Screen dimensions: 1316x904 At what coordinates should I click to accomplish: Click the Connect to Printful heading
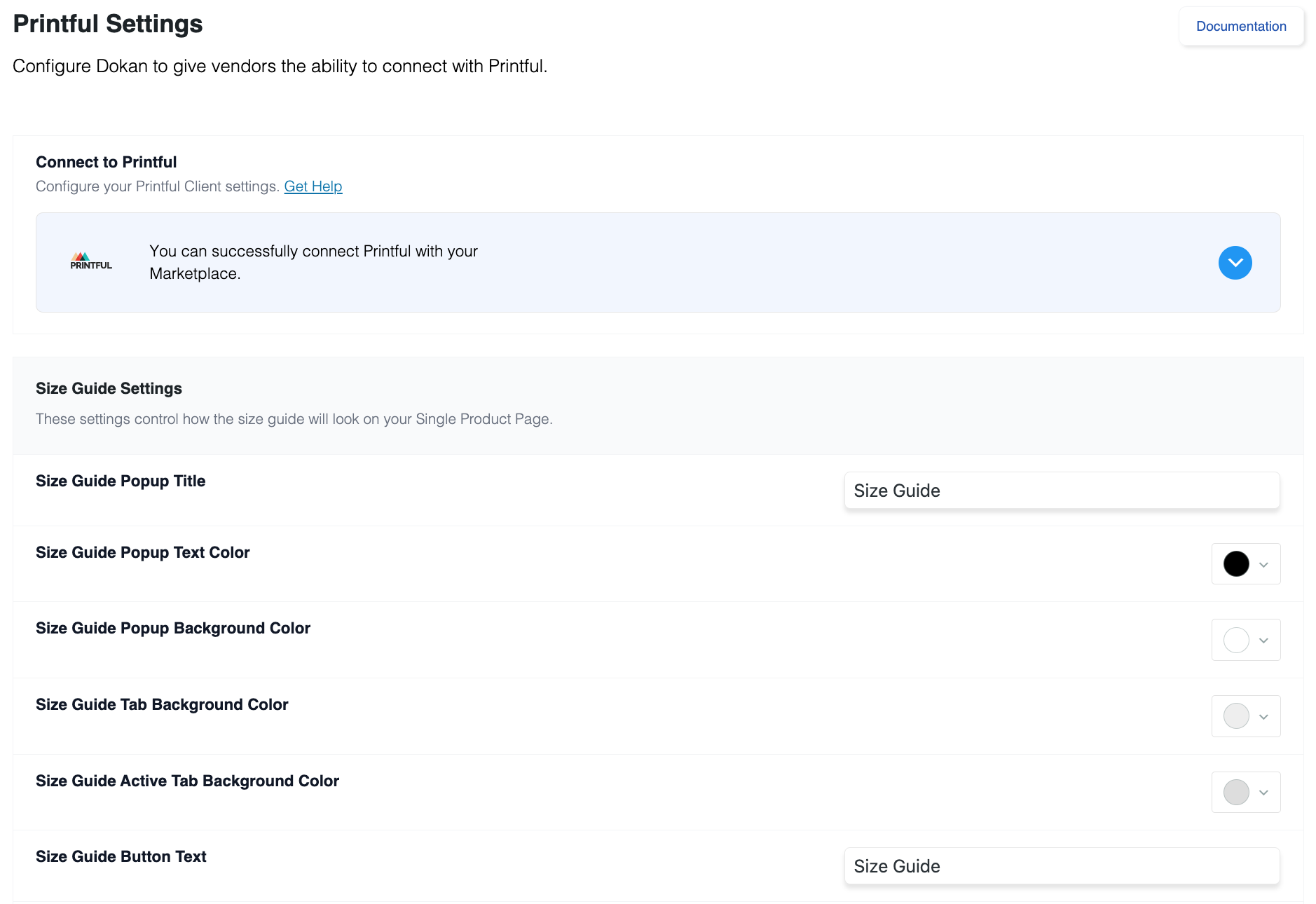[107, 162]
